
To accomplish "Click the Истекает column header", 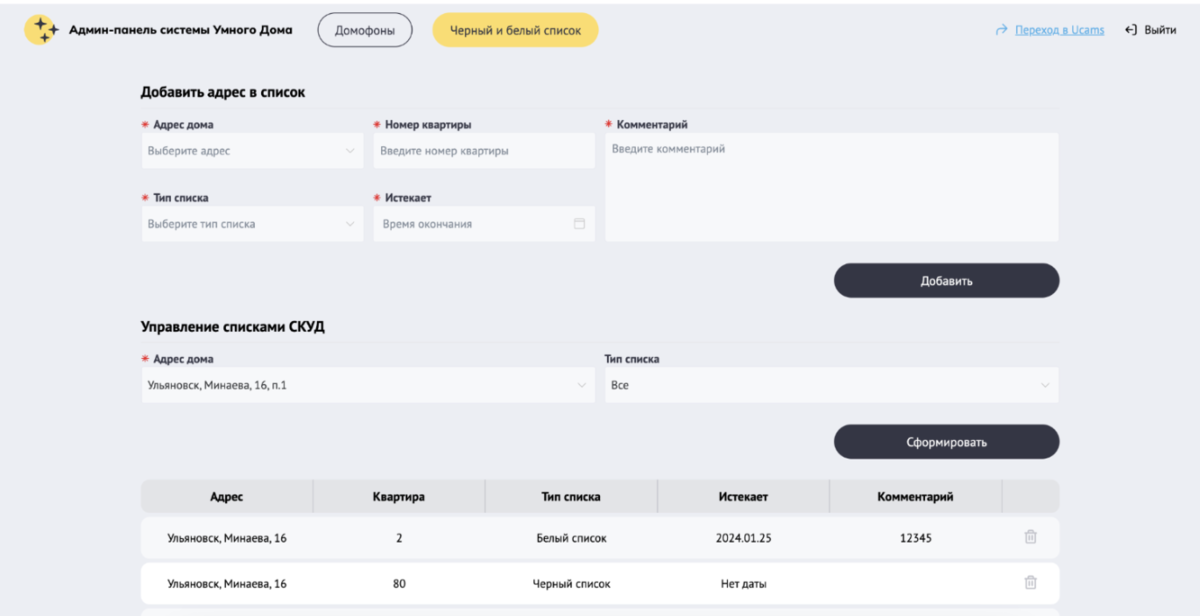I will click(743, 496).
